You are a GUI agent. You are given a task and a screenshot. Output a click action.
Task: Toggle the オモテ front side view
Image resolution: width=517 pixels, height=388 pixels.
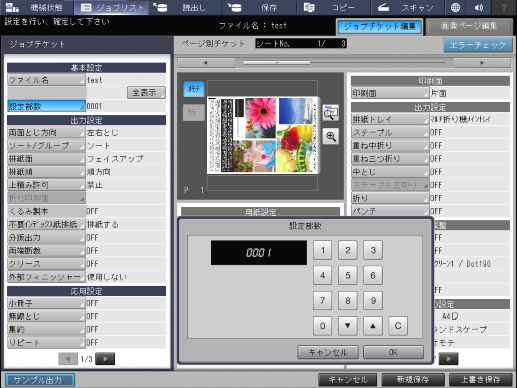194,89
